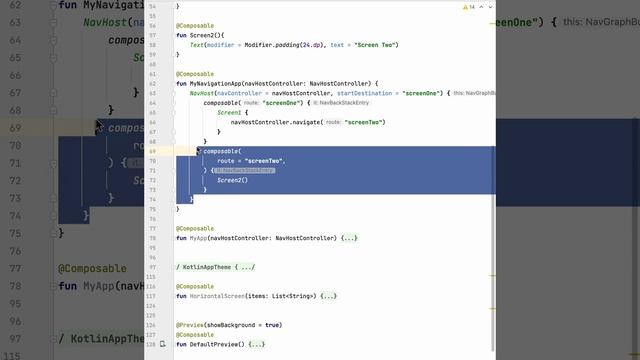Click '@Composable' annotation on line 61
The height and width of the screenshot is (360, 640).
[x=195, y=74]
